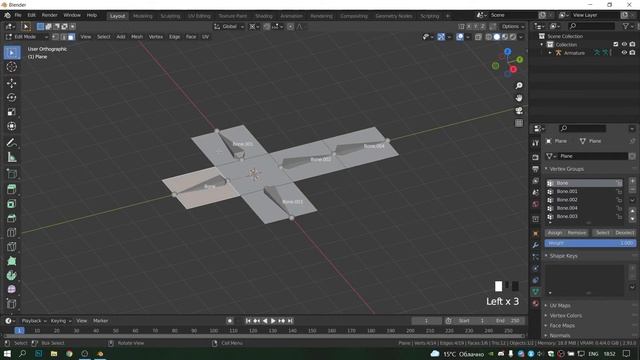Image resolution: width=640 pixels, height=360 pixels.
Task: Toggle X-ray display
Action: pyautogui.click(x=478, y=37)
